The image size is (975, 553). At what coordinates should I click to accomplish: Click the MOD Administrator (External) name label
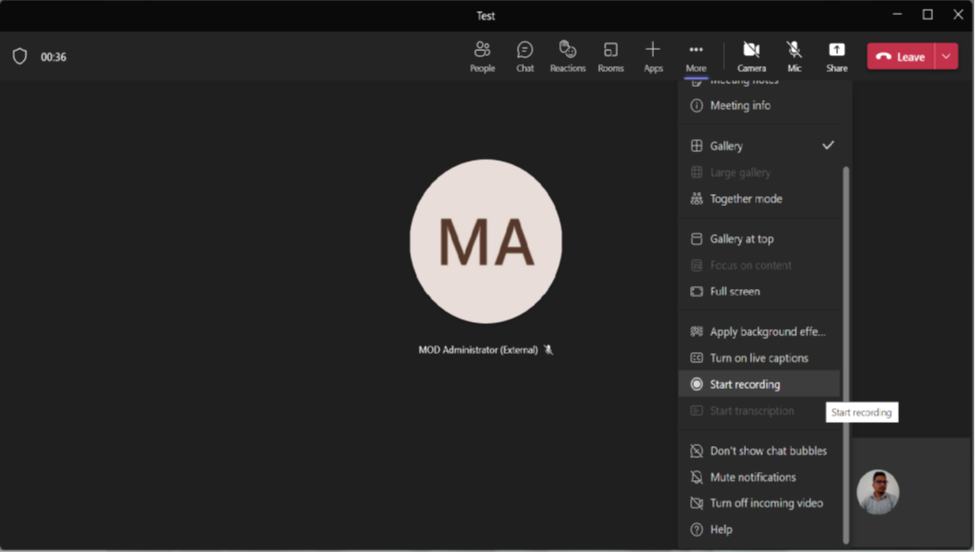point(478,350)
